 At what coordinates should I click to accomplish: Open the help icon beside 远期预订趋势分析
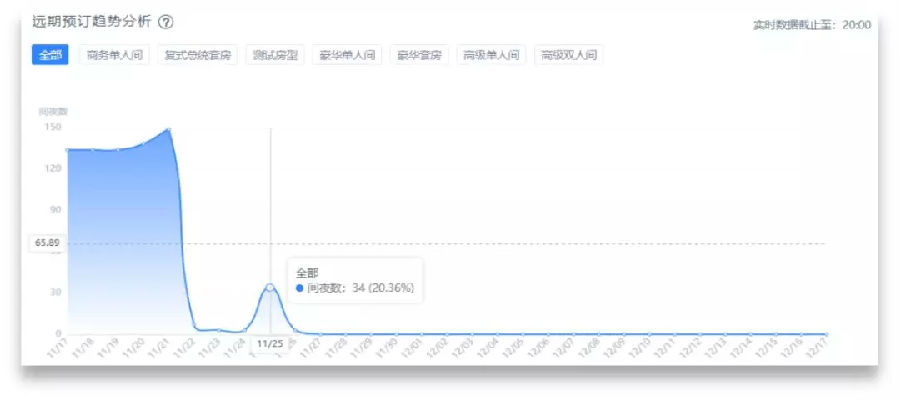(165, 22)
